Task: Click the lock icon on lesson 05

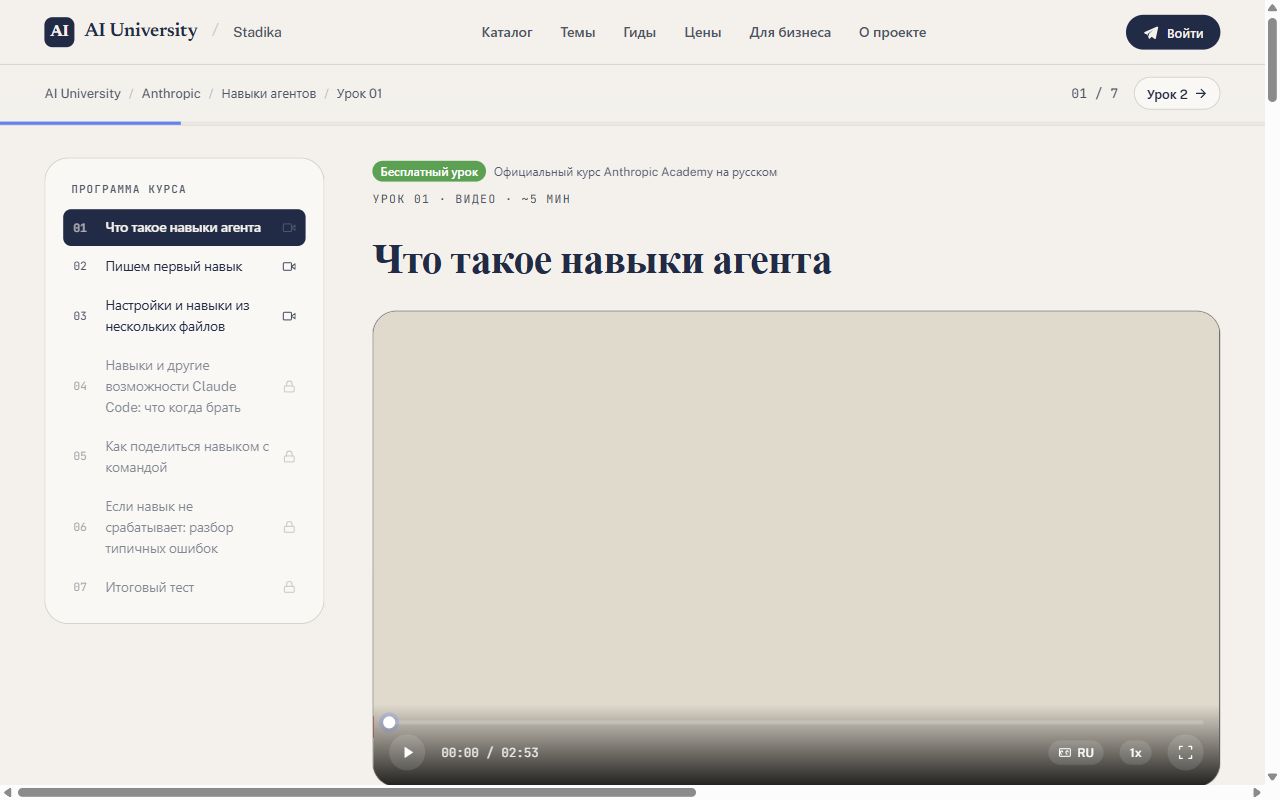Action: (289, 456)
